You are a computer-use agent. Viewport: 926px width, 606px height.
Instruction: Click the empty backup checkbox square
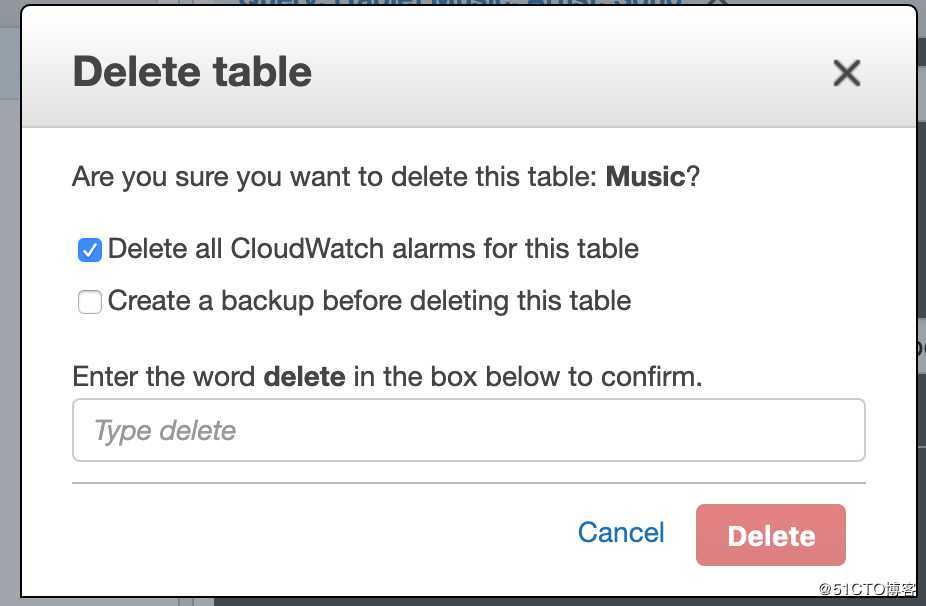[90, 302]
